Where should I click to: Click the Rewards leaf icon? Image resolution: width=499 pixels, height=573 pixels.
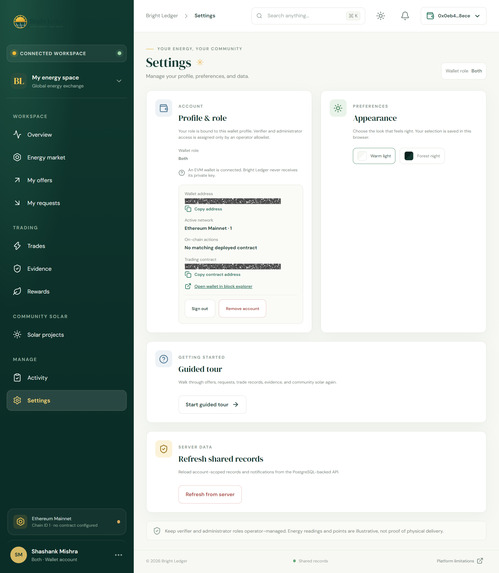point(17,291)
